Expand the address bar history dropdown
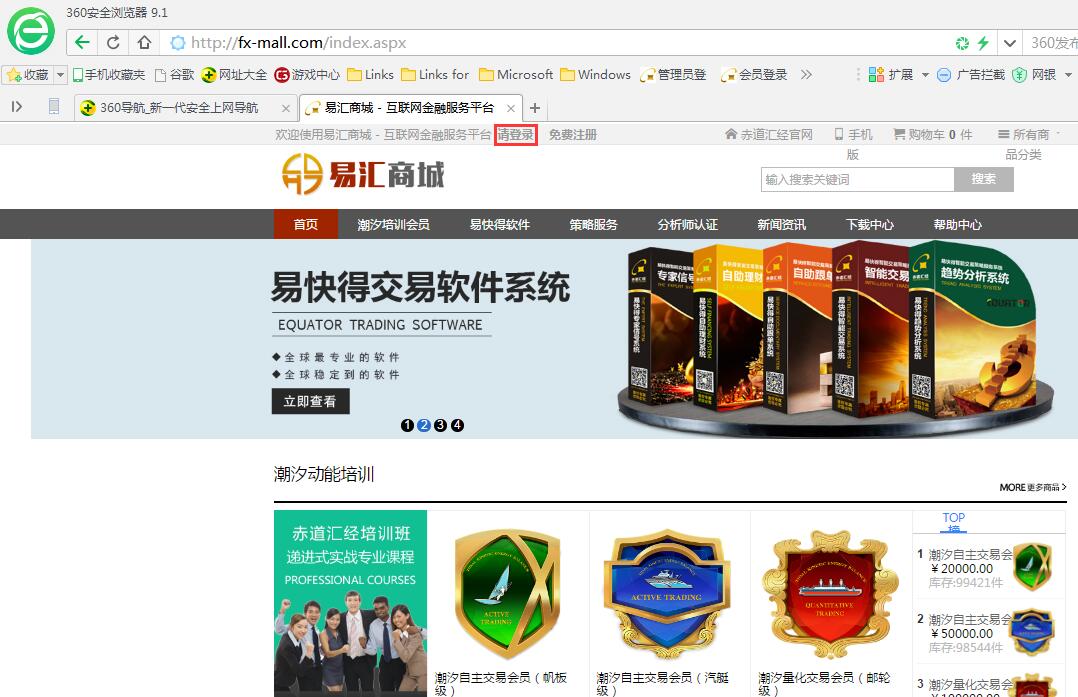 pos(1009,43)
